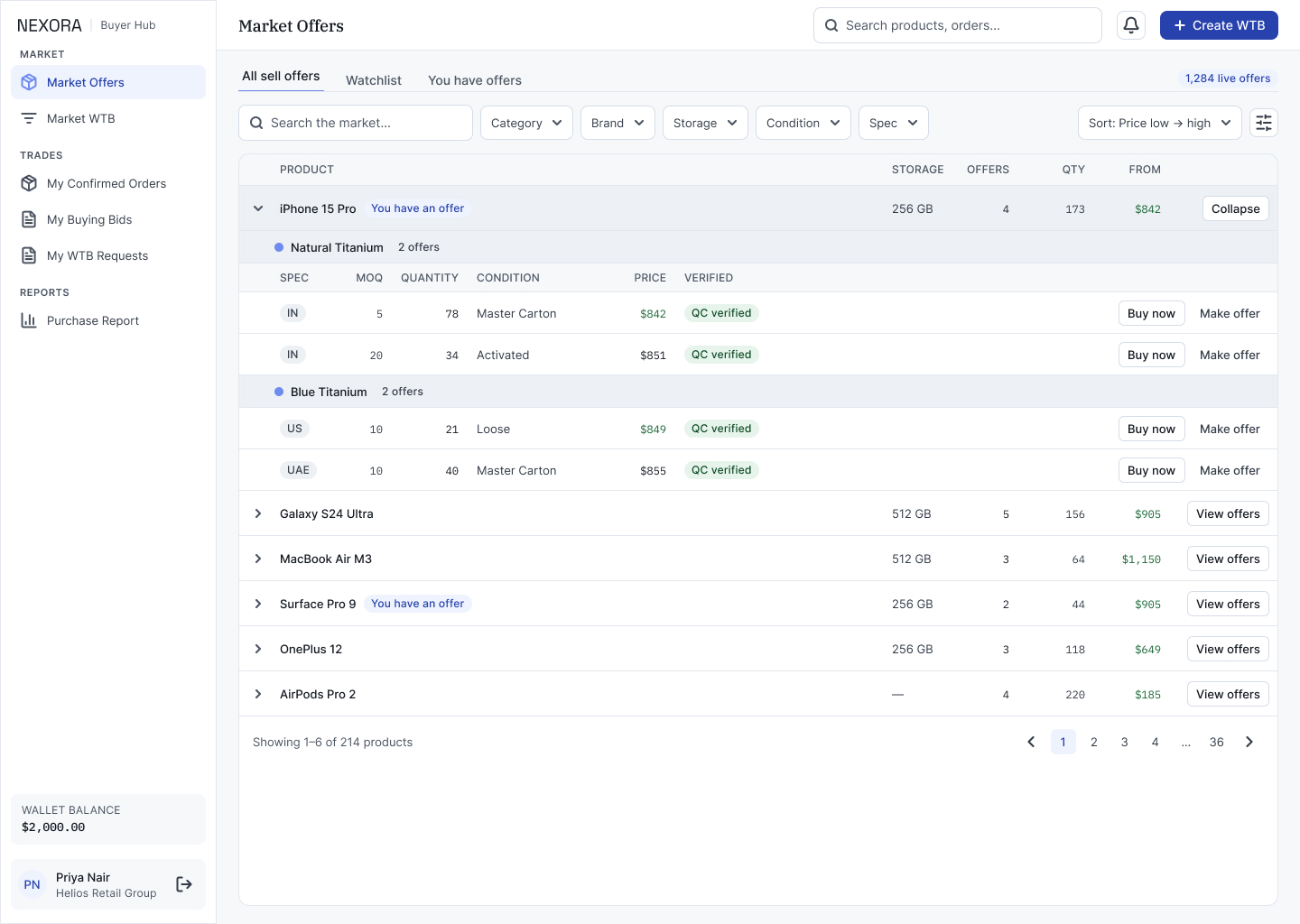This screenshot has height=924, width=1300.
Task: View offers for OnePlus 12
Action: (x=1228, y=649)
